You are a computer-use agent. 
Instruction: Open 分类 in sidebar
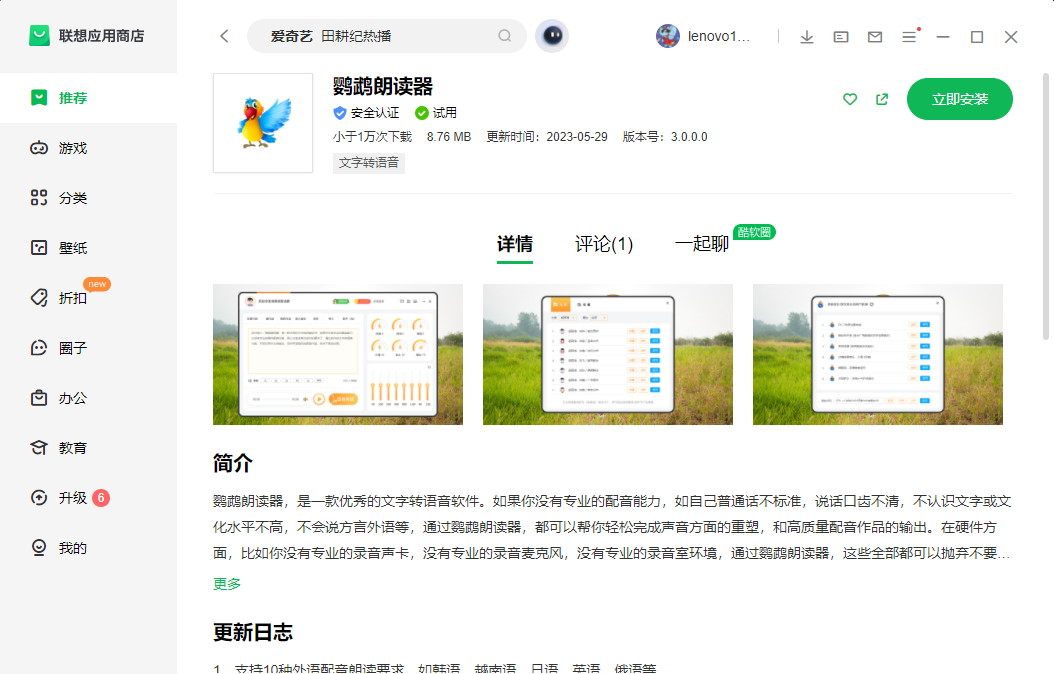88,198
